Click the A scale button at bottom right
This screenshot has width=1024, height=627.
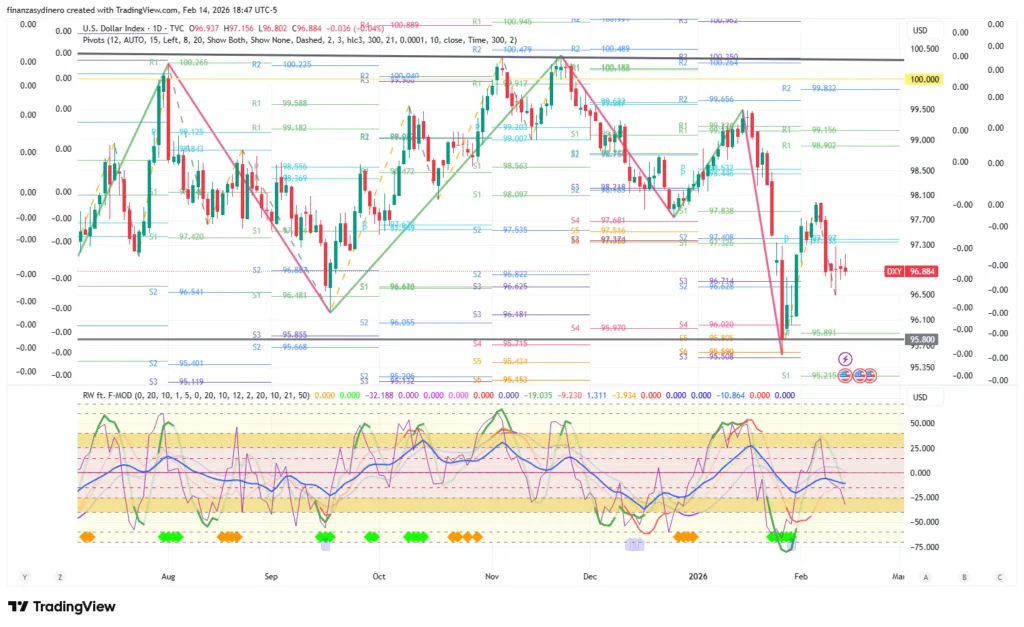click(x=926, y=577)
